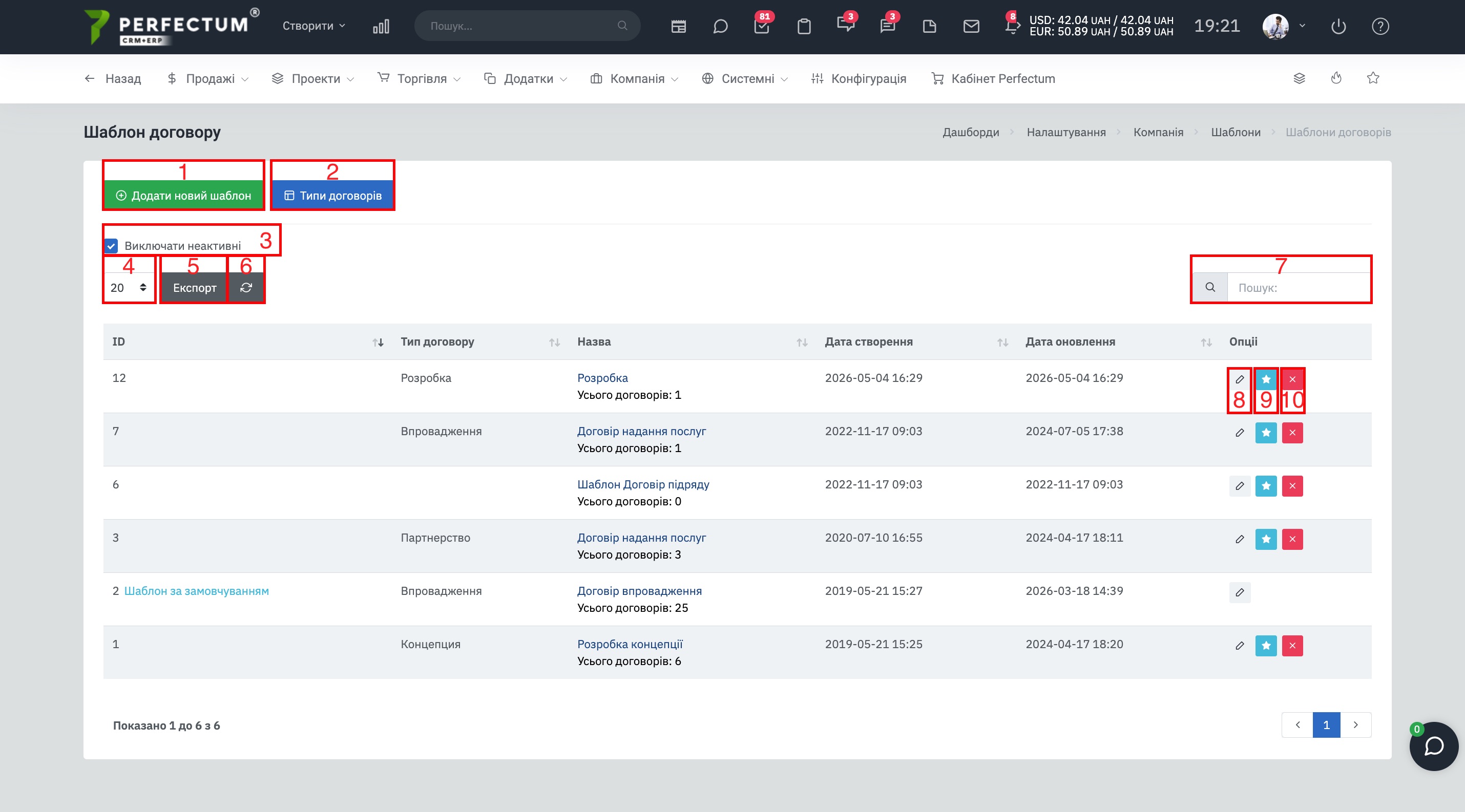Screen dimensions: 1465x812
Task: Expand the Компанія menu
Action: 635,78
